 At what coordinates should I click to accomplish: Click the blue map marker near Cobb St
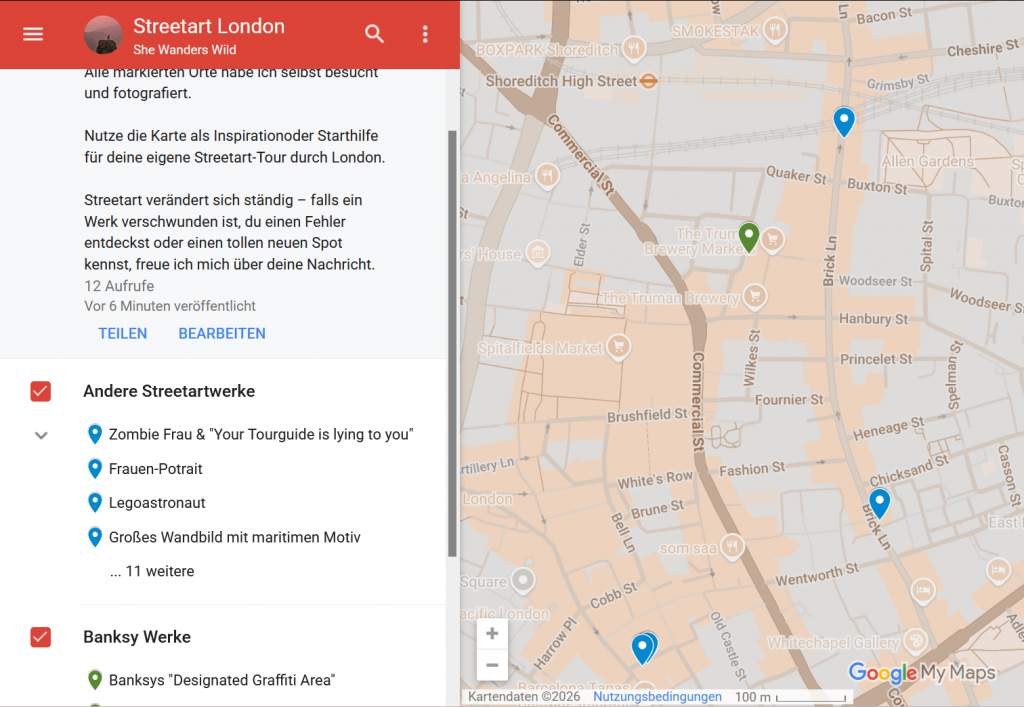point(643,649)
